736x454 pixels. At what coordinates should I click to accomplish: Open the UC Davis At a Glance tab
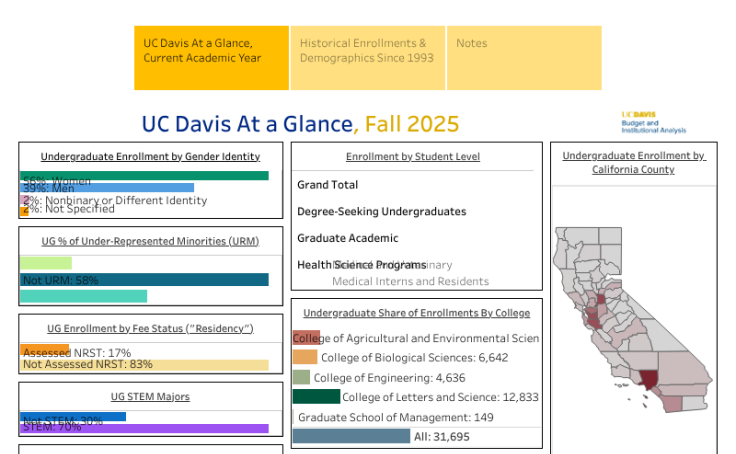pos(212,58)
